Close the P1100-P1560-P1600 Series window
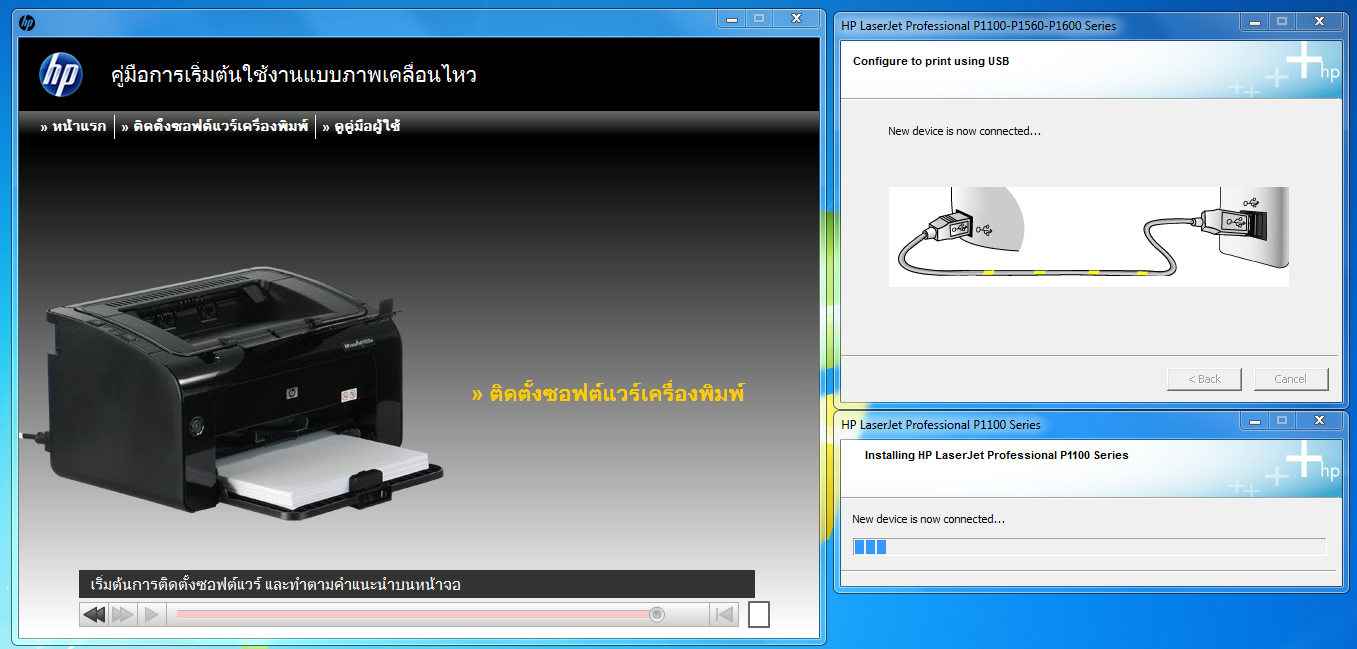Image resolution: width=1357 pixels, height=649 pixels. [x=1319, y=20]
